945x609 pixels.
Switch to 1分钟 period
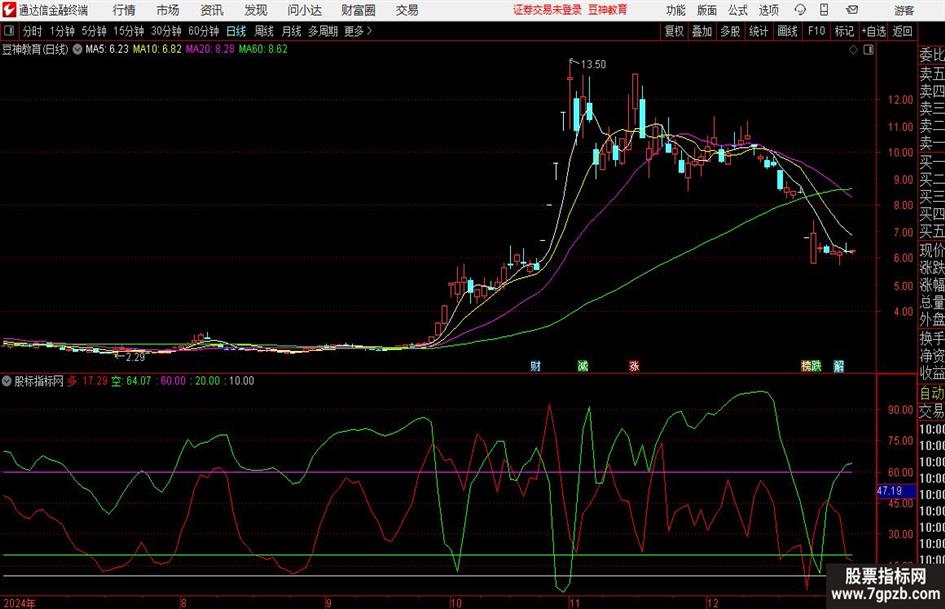[61, 31]
